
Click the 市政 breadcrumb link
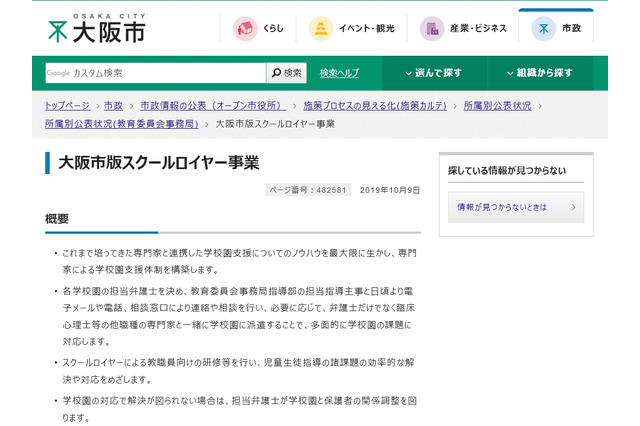(x=113, y=106)
